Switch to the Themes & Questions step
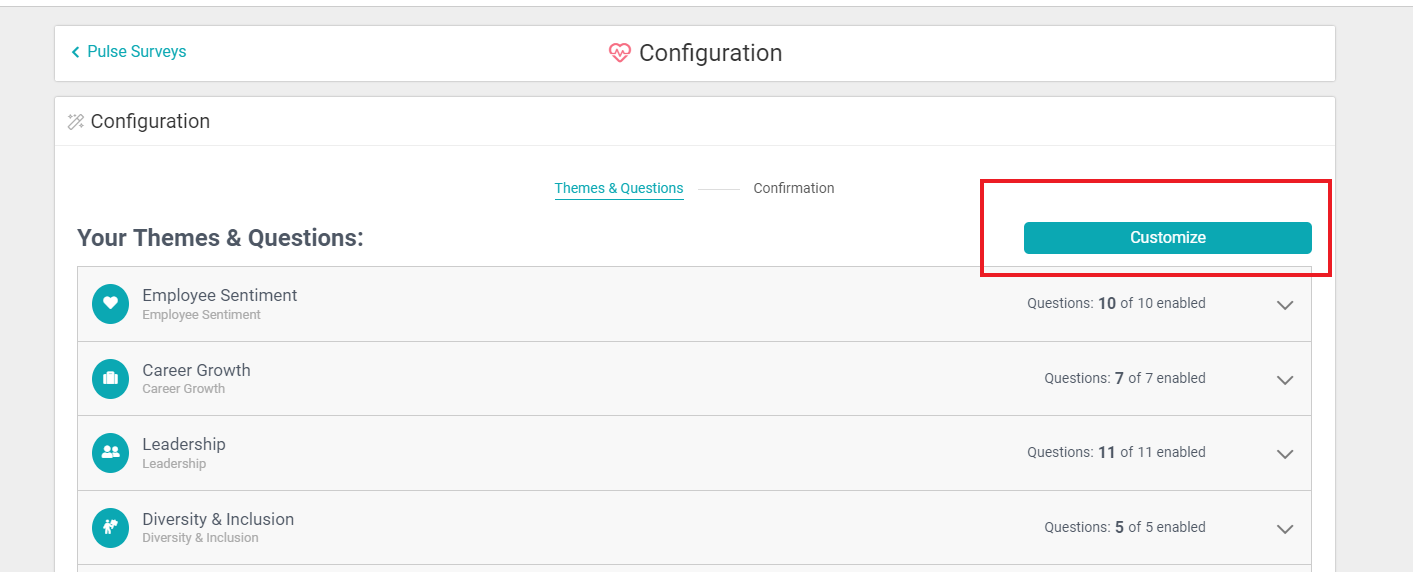This screenshot has width=1413, height=572. click(619, 188)
